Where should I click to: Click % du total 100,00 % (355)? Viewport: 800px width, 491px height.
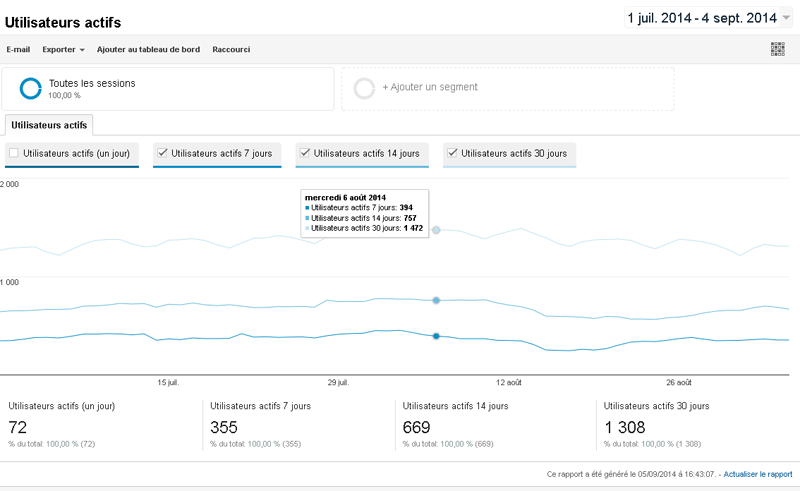[256, 444]
